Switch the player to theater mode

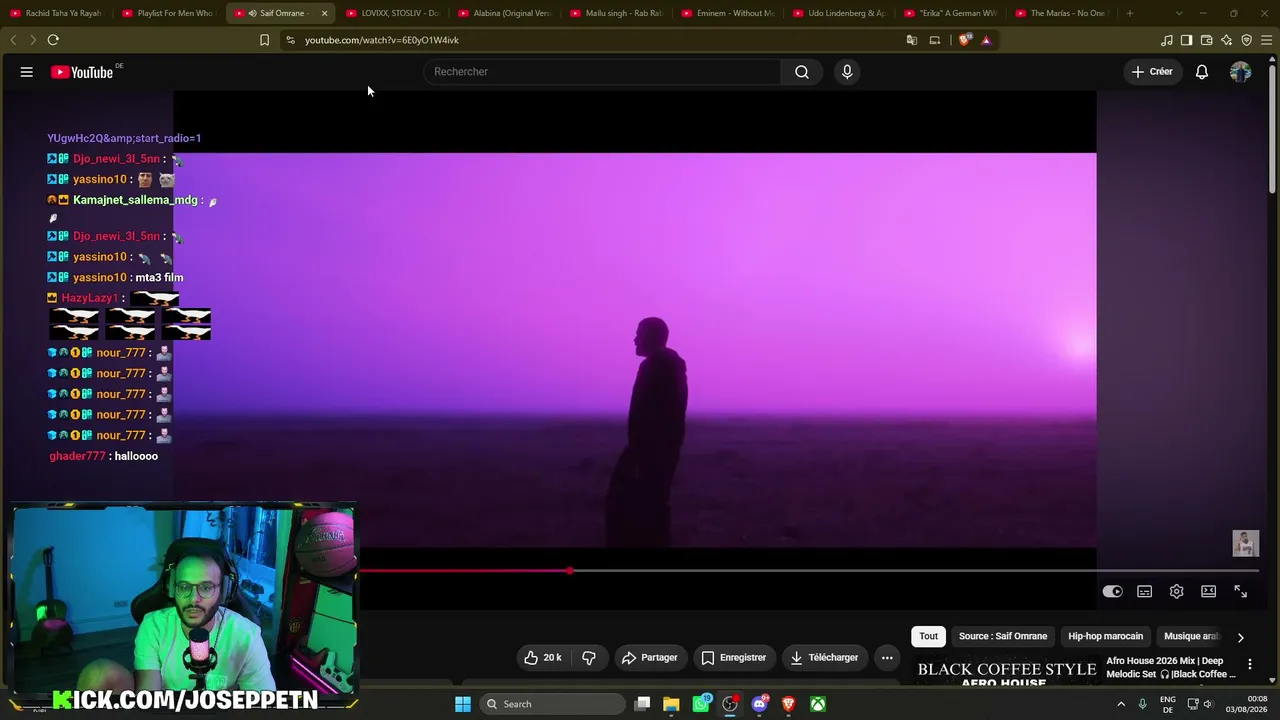pos(1208,592)
